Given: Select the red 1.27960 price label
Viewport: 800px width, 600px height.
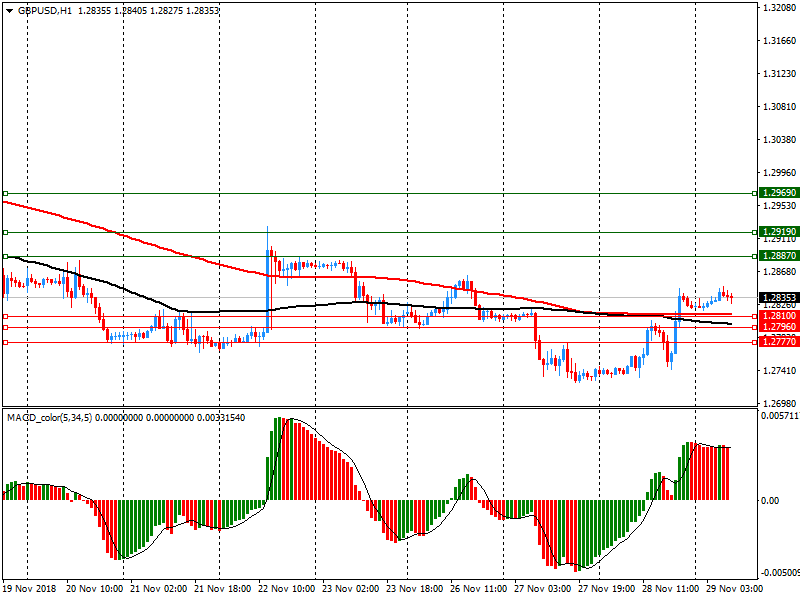Looking at the screenshot, I should tap(778, 327).
